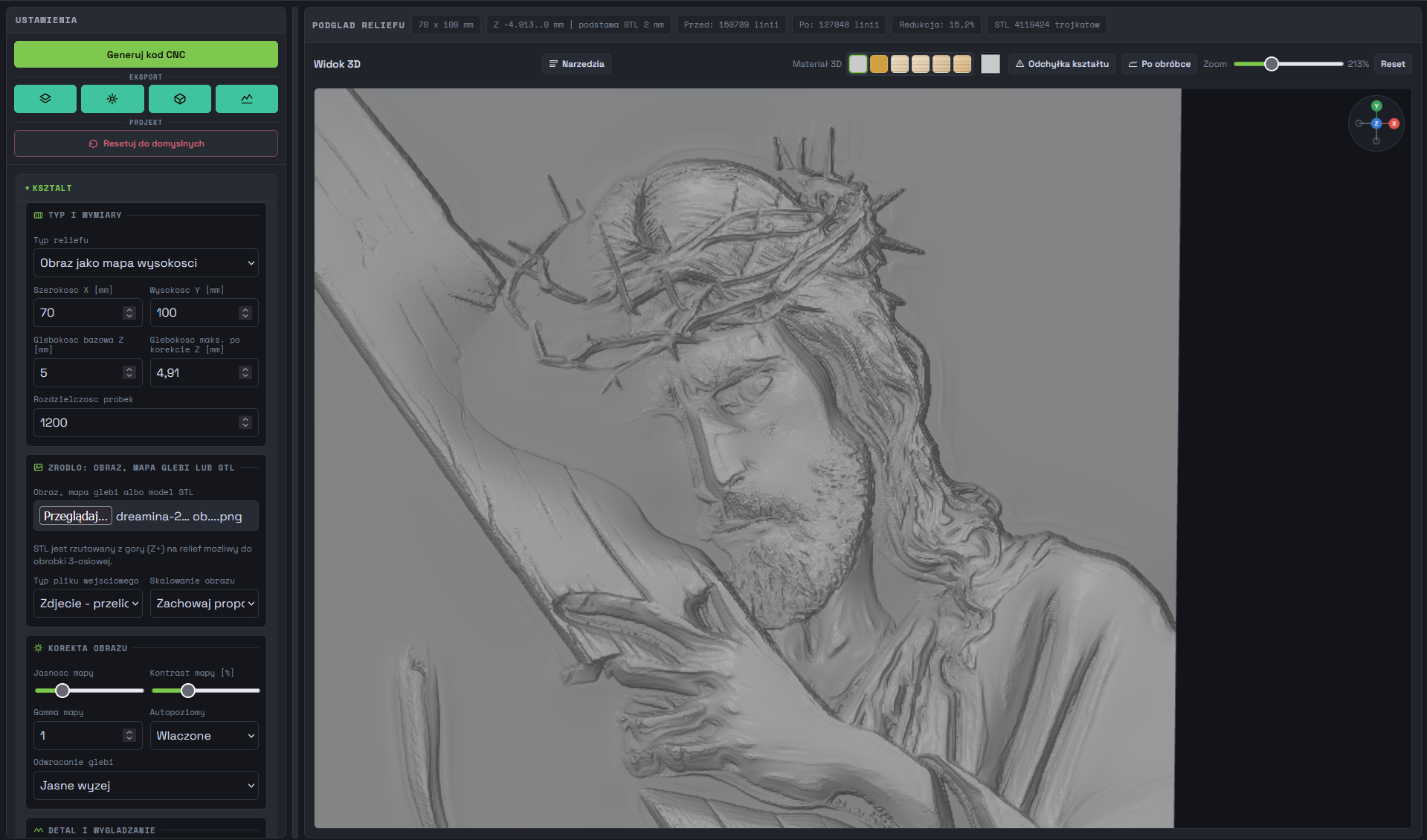Click the Gamma mapy stepper arrows
The width and height of the screenshot is (1427, 840).
click(x=129, y=735)
